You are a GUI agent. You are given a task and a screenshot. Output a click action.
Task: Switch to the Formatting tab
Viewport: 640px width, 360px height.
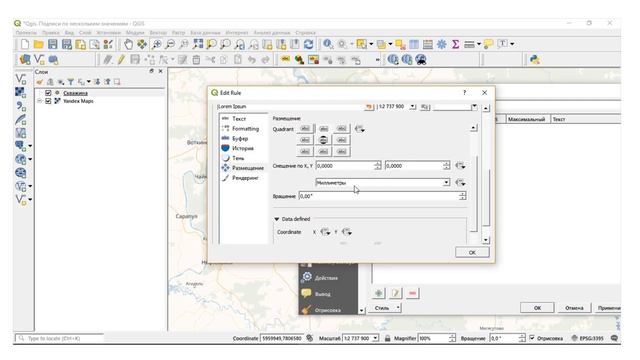click(245, 129)
